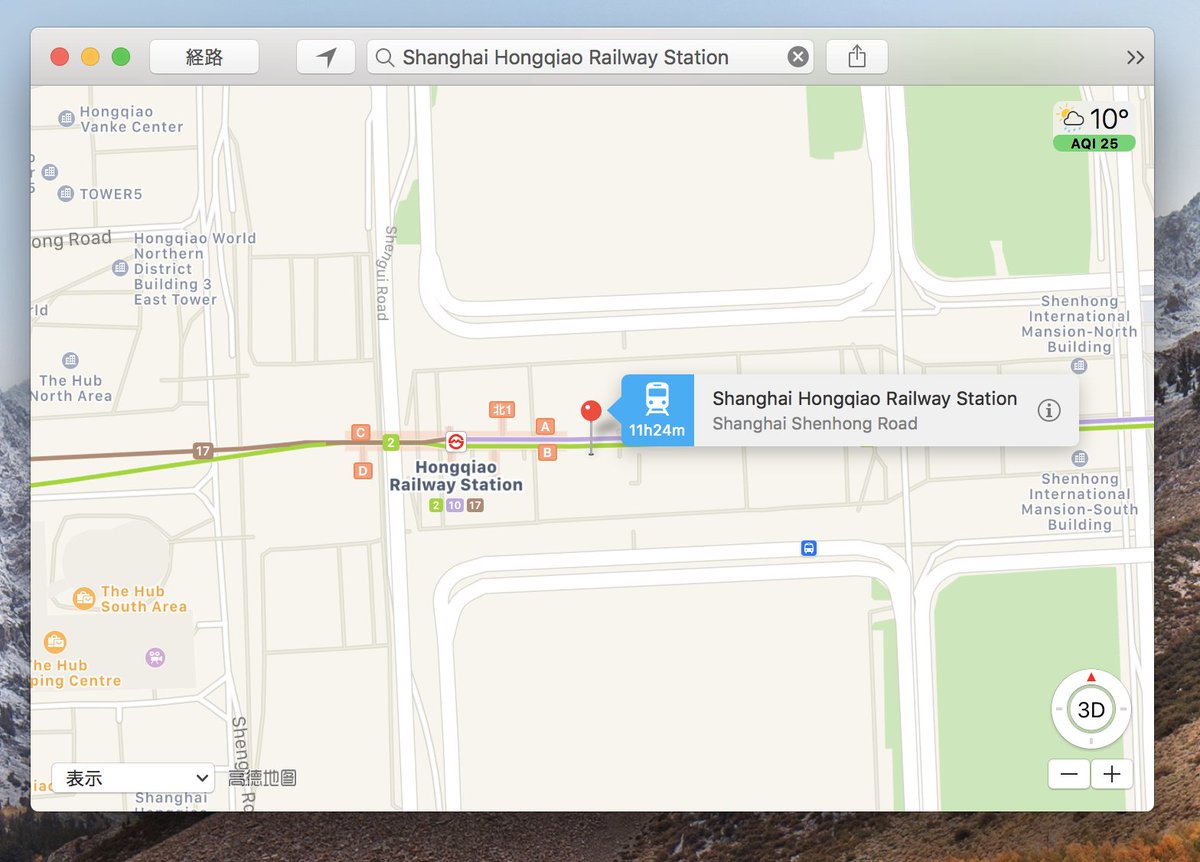Close the Maps window
This screenshot has width=1200, height=862.
click(x=60, y=57)
